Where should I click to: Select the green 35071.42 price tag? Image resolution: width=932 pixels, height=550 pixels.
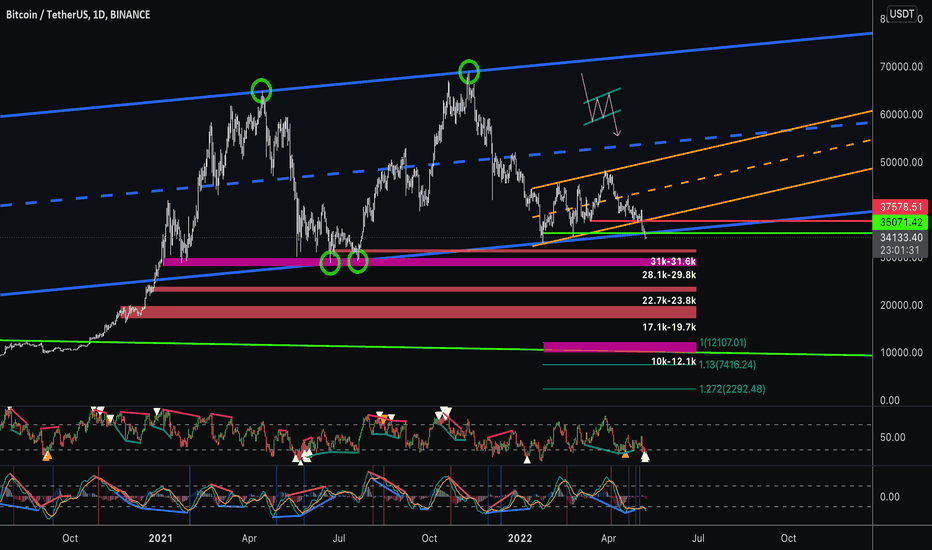pos(900,222)
